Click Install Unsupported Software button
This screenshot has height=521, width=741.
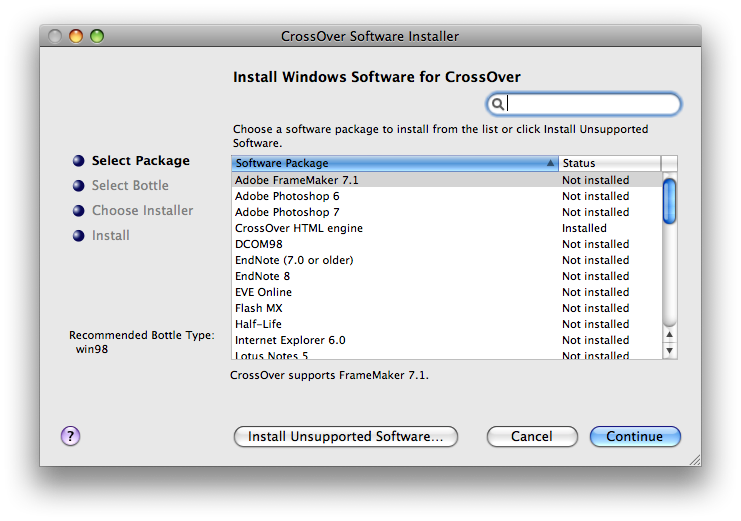(345, 436)
